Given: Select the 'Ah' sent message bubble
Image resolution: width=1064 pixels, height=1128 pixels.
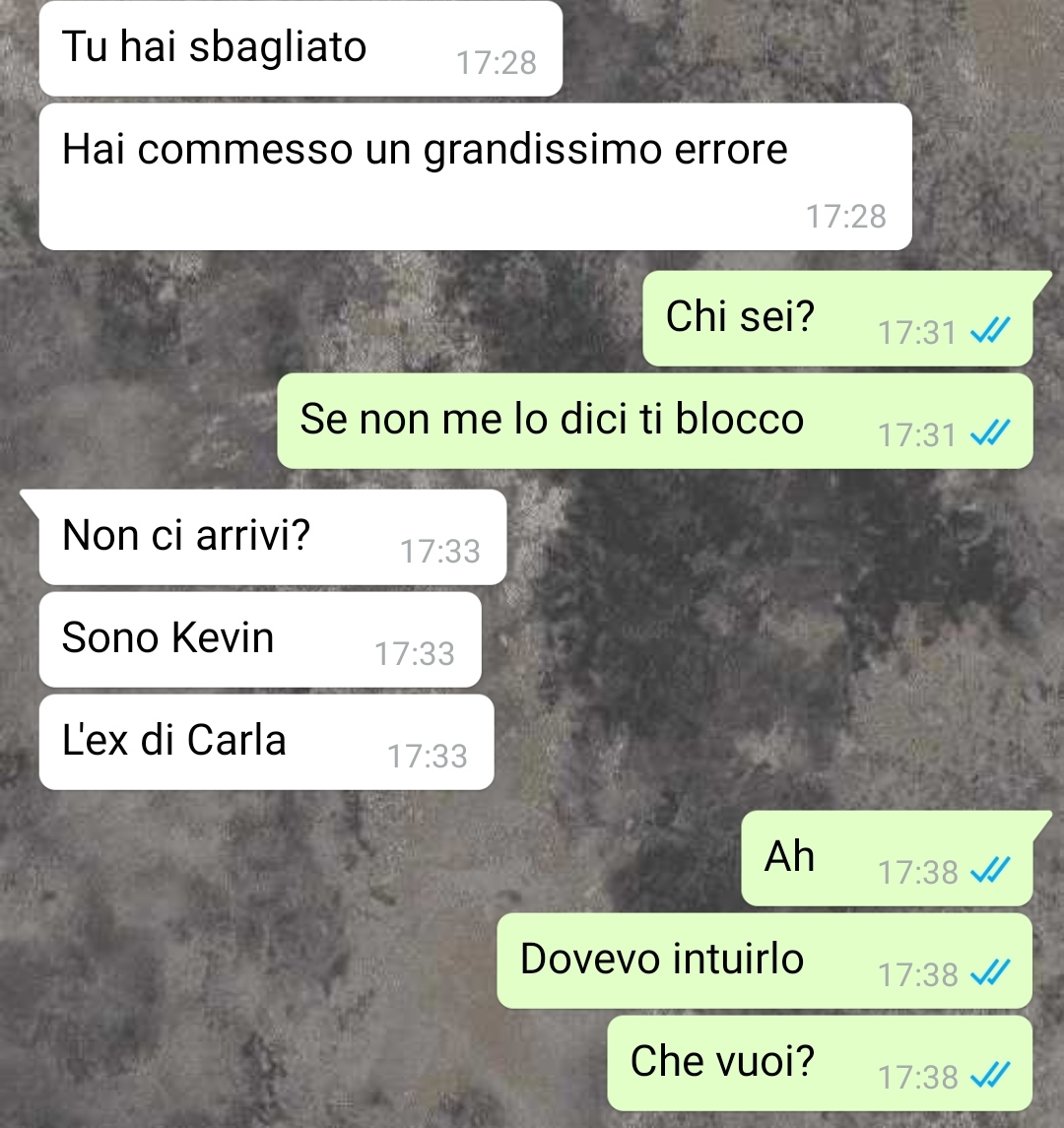Looking at the screenshot, I should (x=887, y=858).
